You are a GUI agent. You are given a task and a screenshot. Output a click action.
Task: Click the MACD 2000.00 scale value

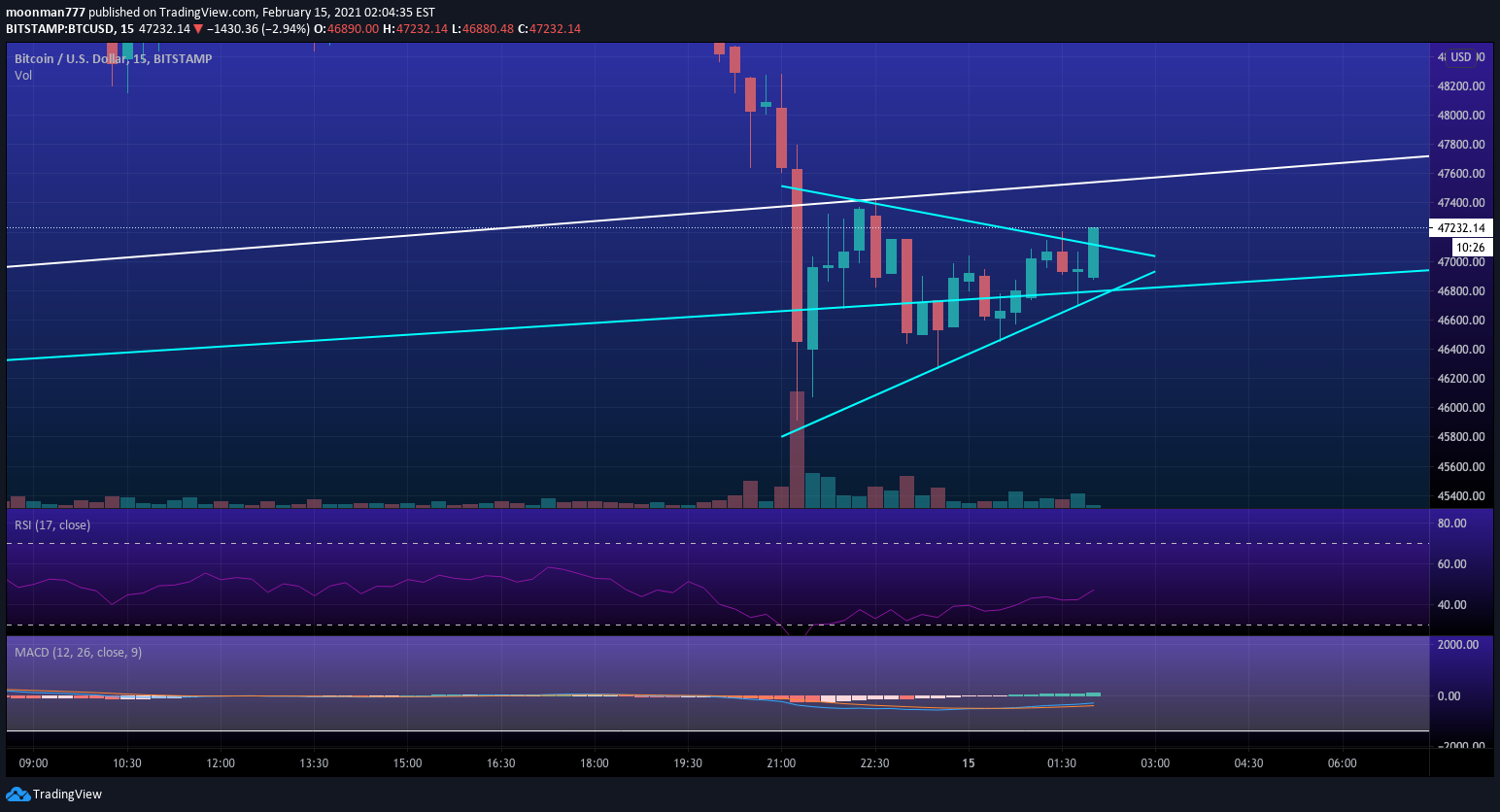[x=1458, y=644]
